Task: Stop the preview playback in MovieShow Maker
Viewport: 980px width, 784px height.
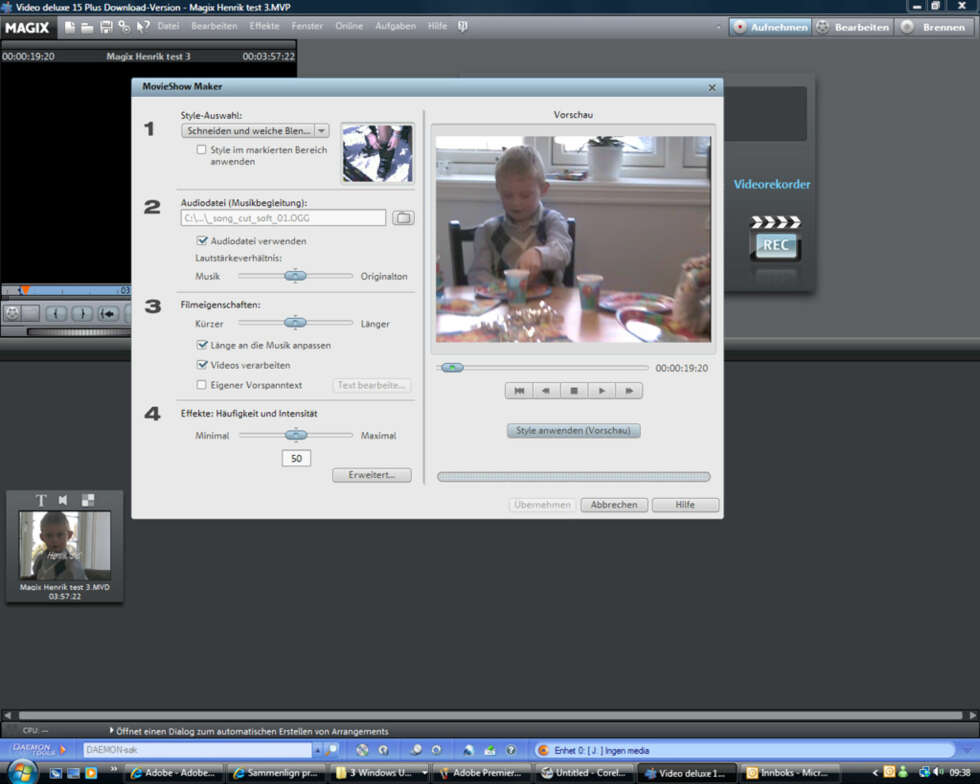Action: [574, 391]
